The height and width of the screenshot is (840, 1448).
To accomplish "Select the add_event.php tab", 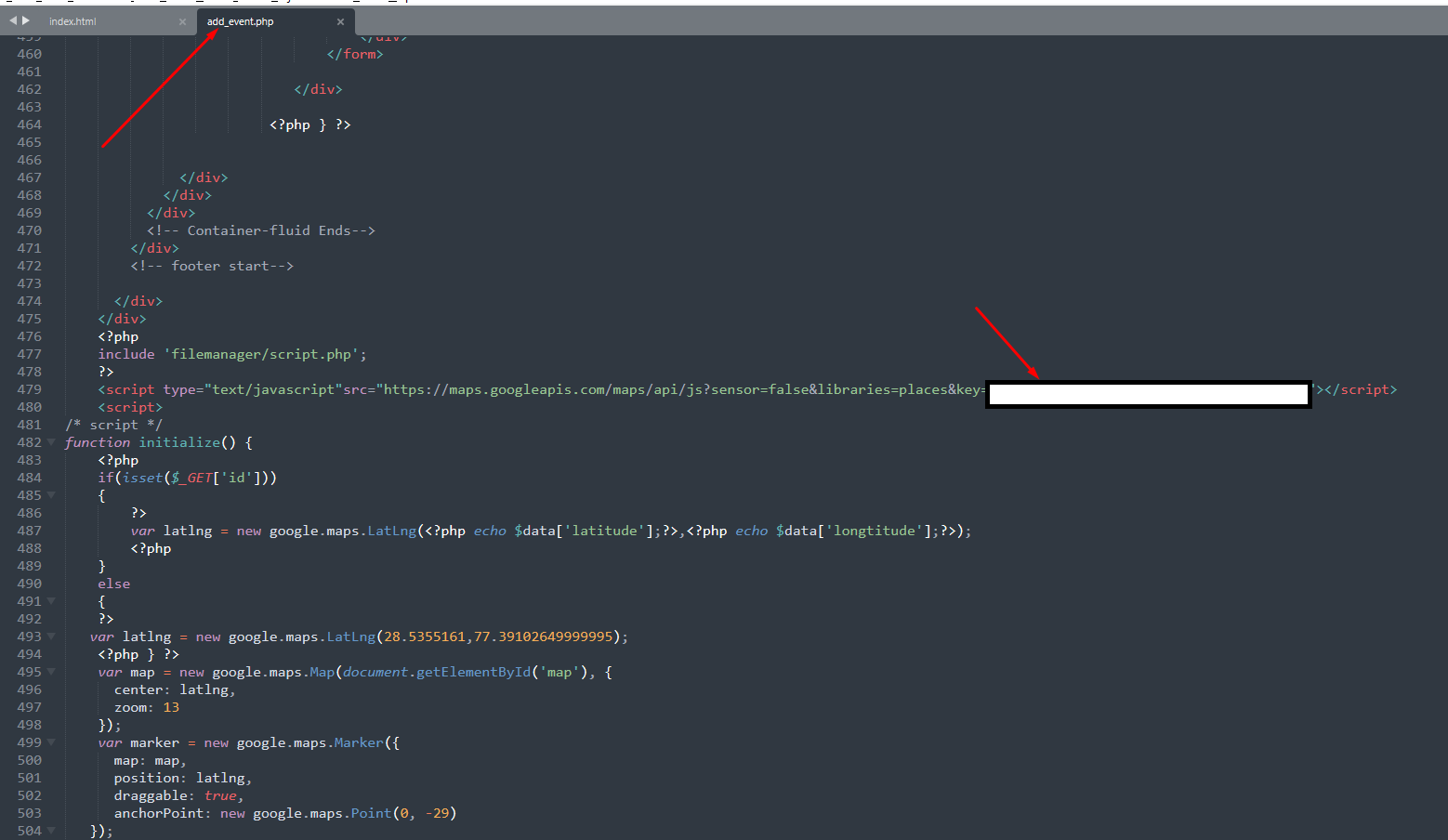I will click(240, 21).
